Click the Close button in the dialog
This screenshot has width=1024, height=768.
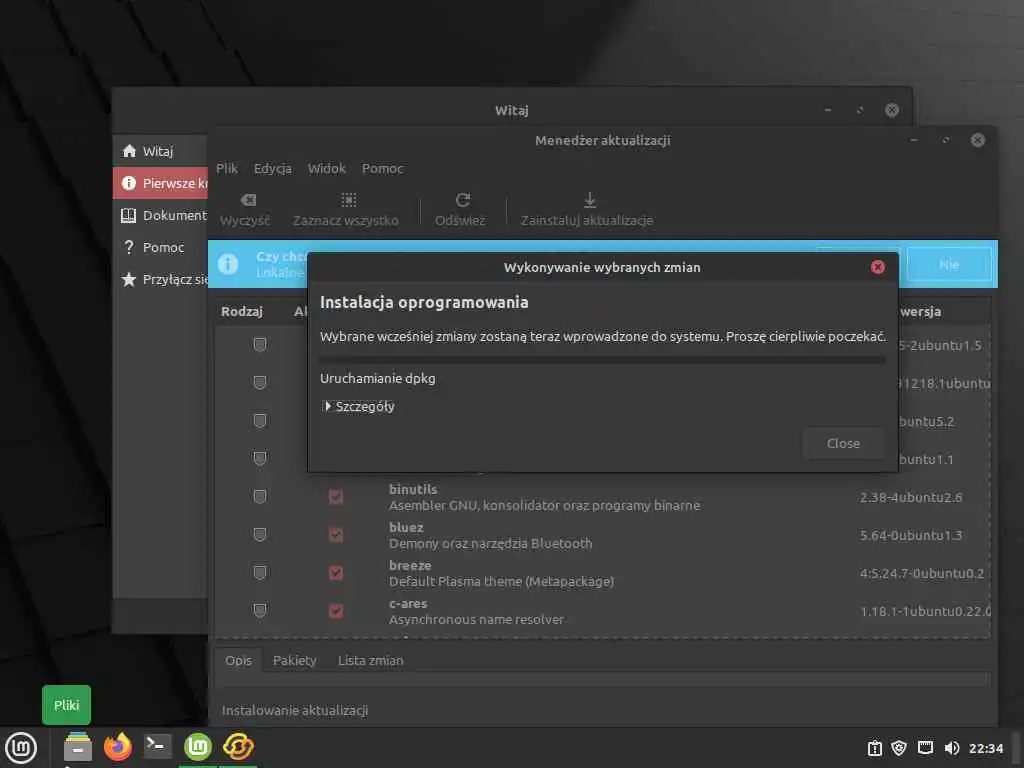tap(842, 443)
